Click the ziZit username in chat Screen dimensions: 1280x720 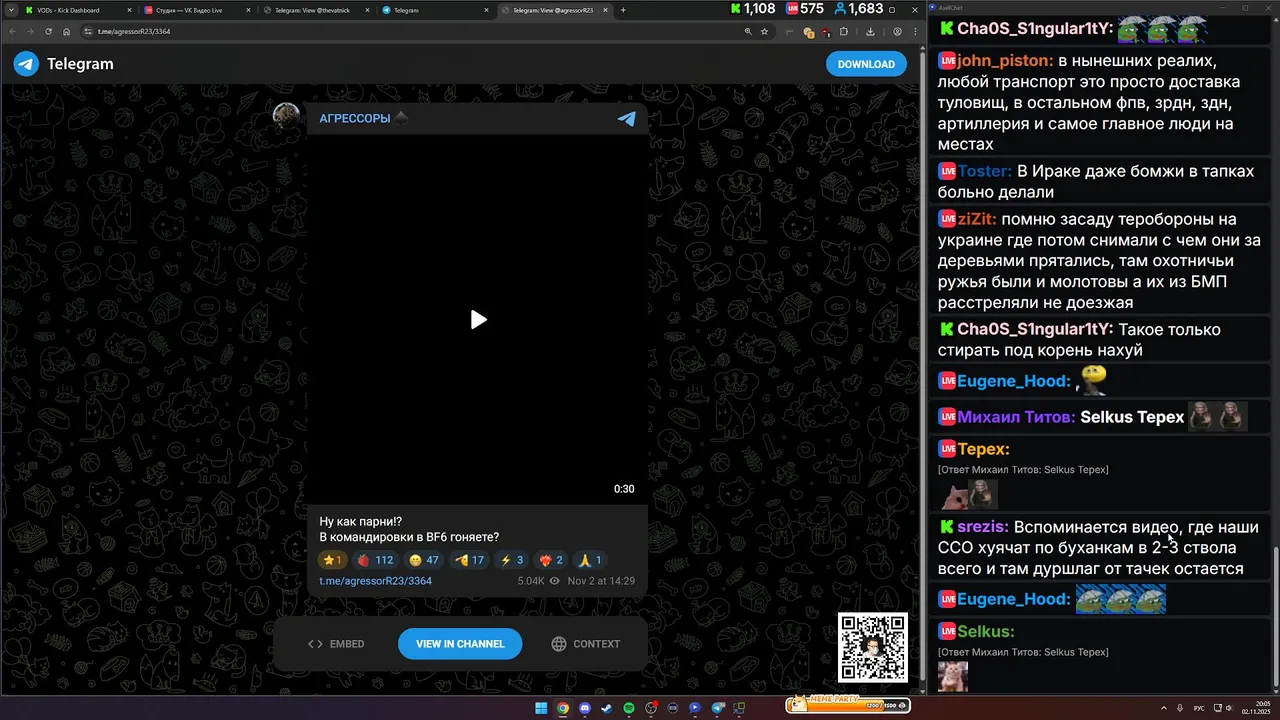[976, 219]
